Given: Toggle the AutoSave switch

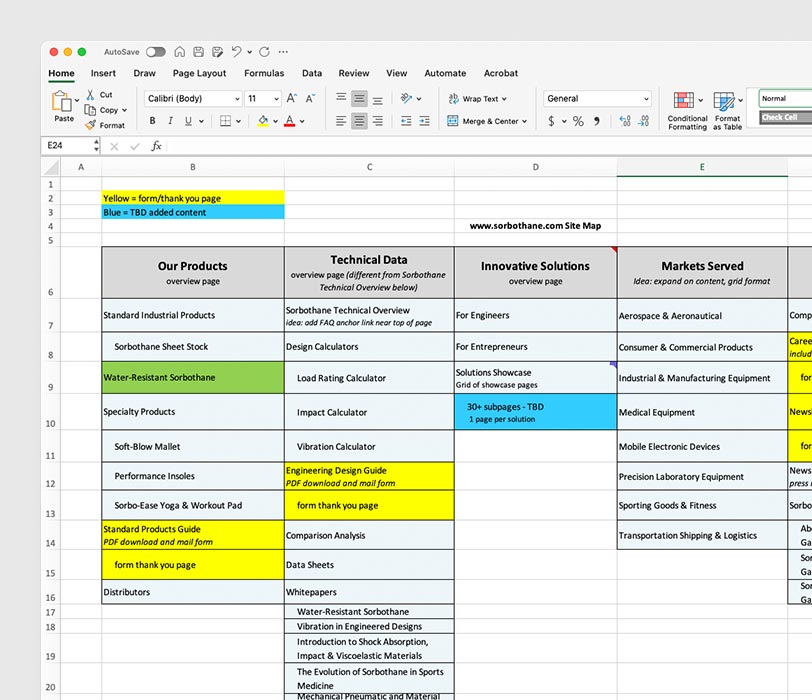Looking at the screenshot, I should [x=155, y=52].
